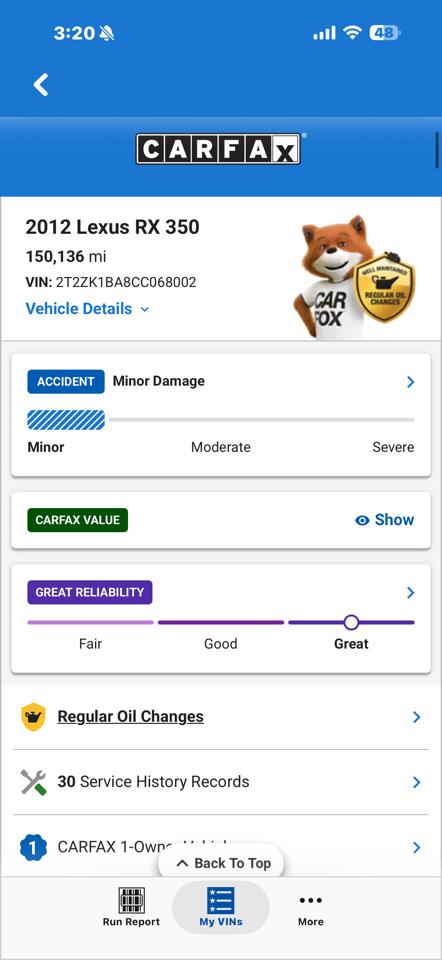Show the hidden CARFAX Value

coord(384,520)
